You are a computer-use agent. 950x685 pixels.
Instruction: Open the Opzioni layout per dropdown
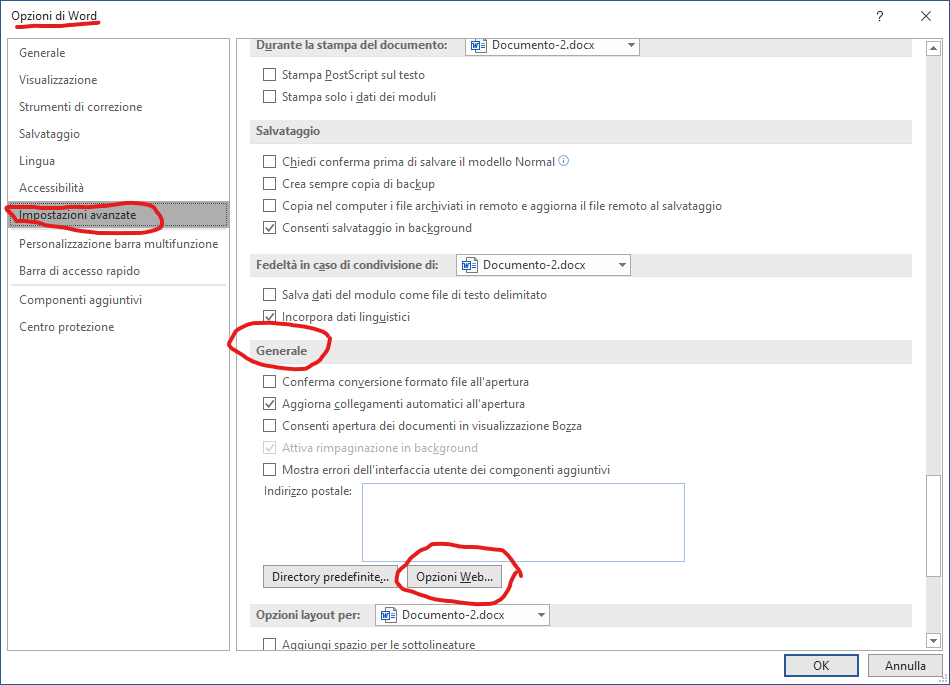coord(462,615)
